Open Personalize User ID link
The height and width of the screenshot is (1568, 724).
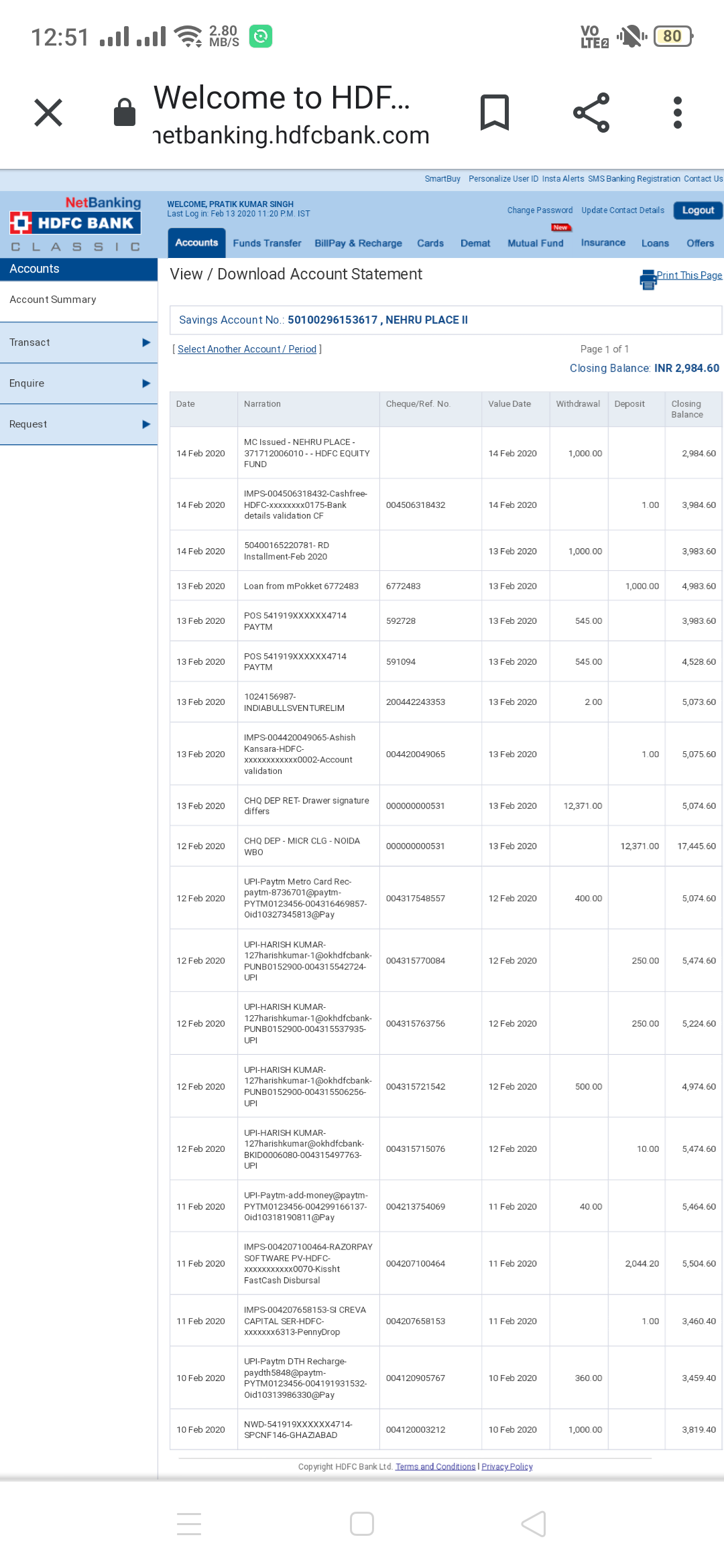pos(503,179)
